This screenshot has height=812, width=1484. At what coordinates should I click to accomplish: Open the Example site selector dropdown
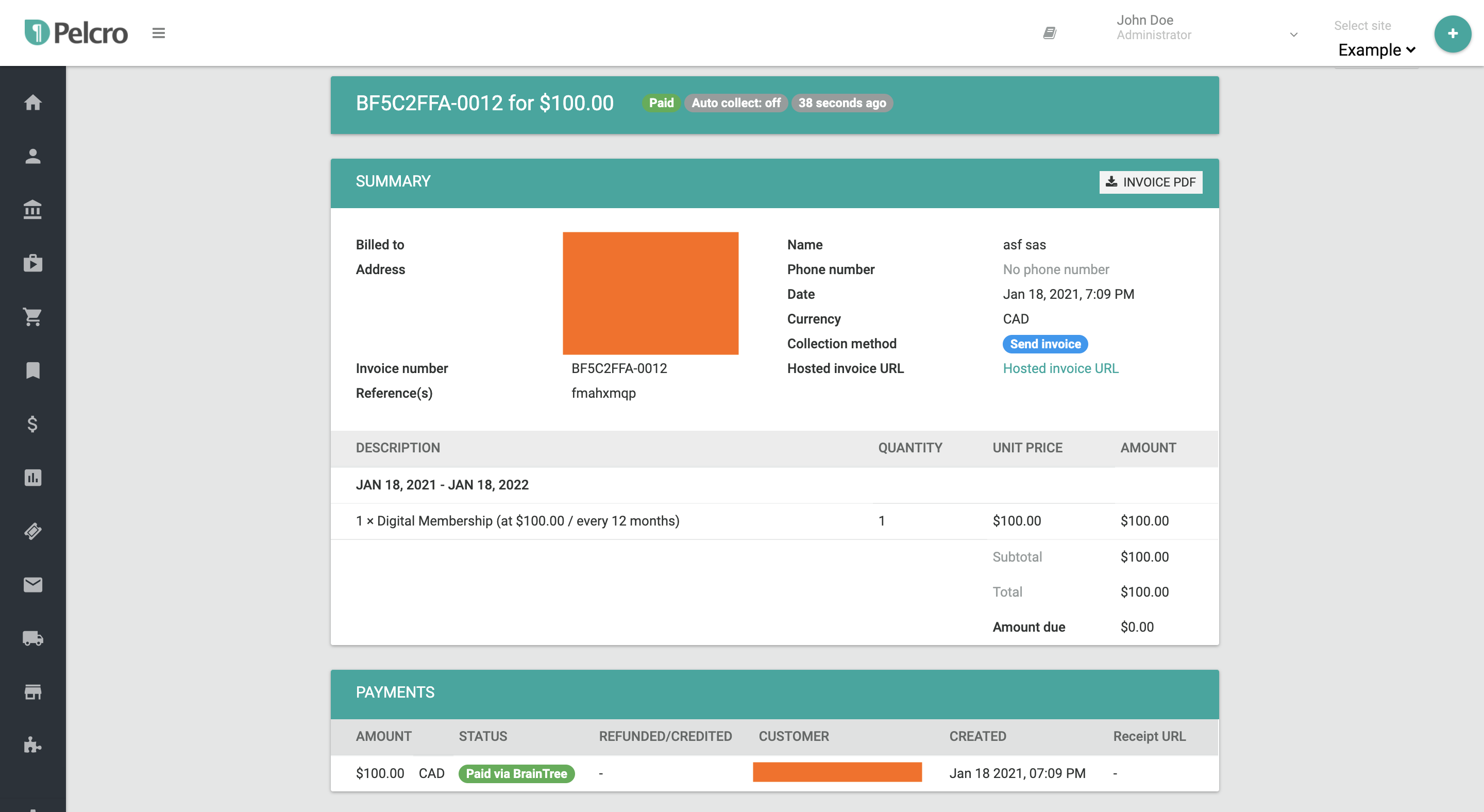[1376, 50]
